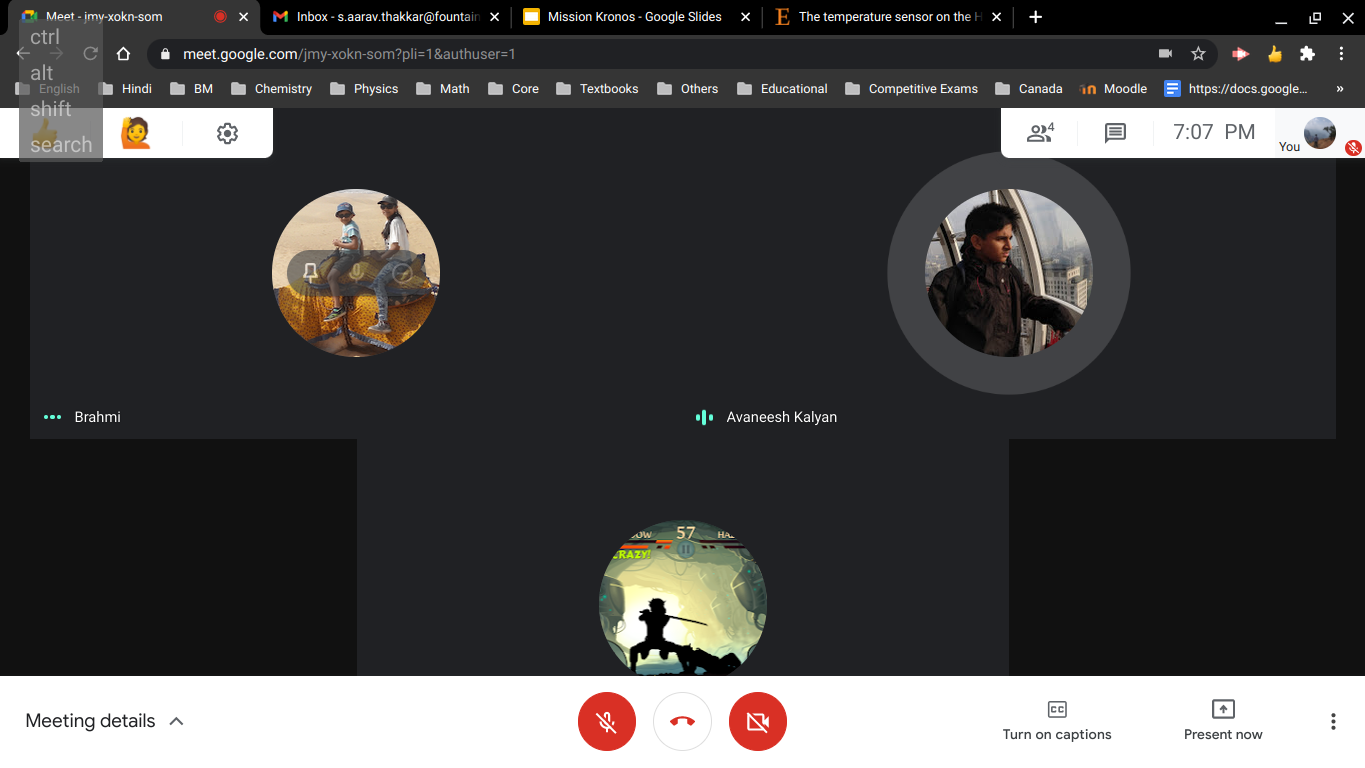Open the Math bookmarks folder
1365x768 pixels.
pos(443,89)
